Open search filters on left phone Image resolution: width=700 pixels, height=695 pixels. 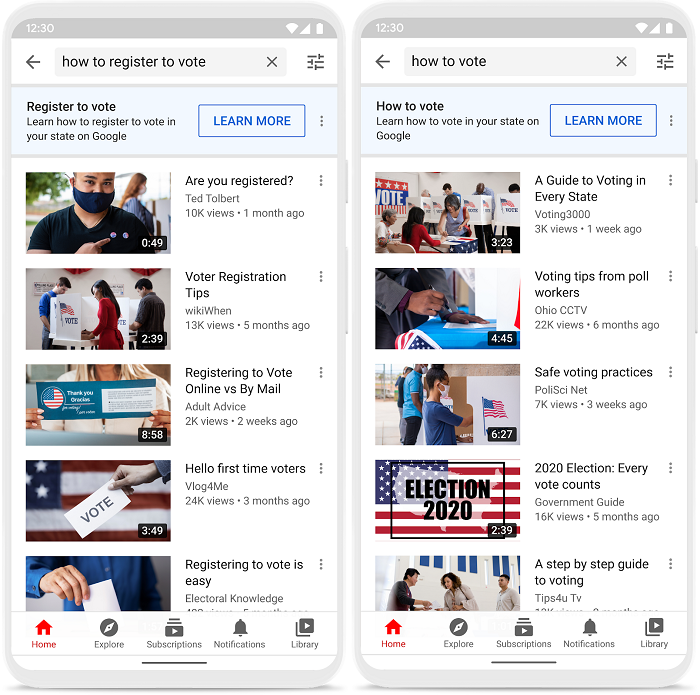(316, 62)
